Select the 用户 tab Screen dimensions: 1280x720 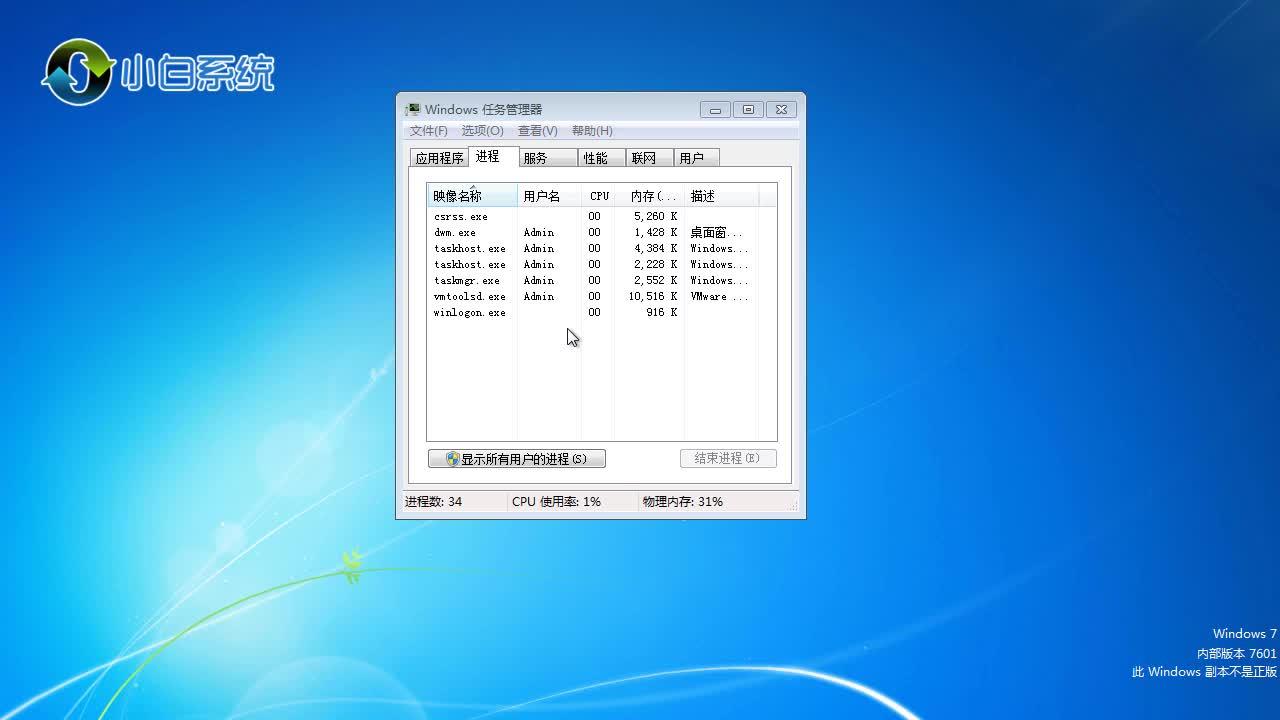[692, 158]
